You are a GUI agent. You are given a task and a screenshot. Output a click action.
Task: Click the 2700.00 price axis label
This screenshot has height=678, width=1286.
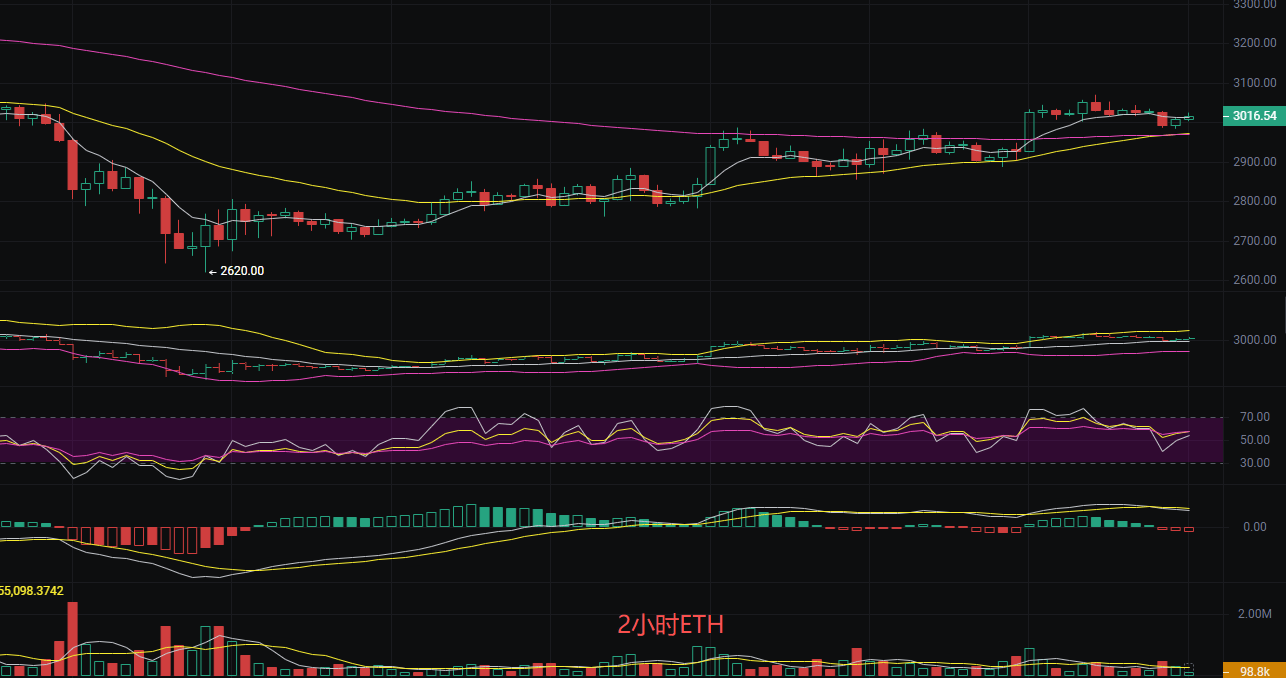(x=1255, y=241)
